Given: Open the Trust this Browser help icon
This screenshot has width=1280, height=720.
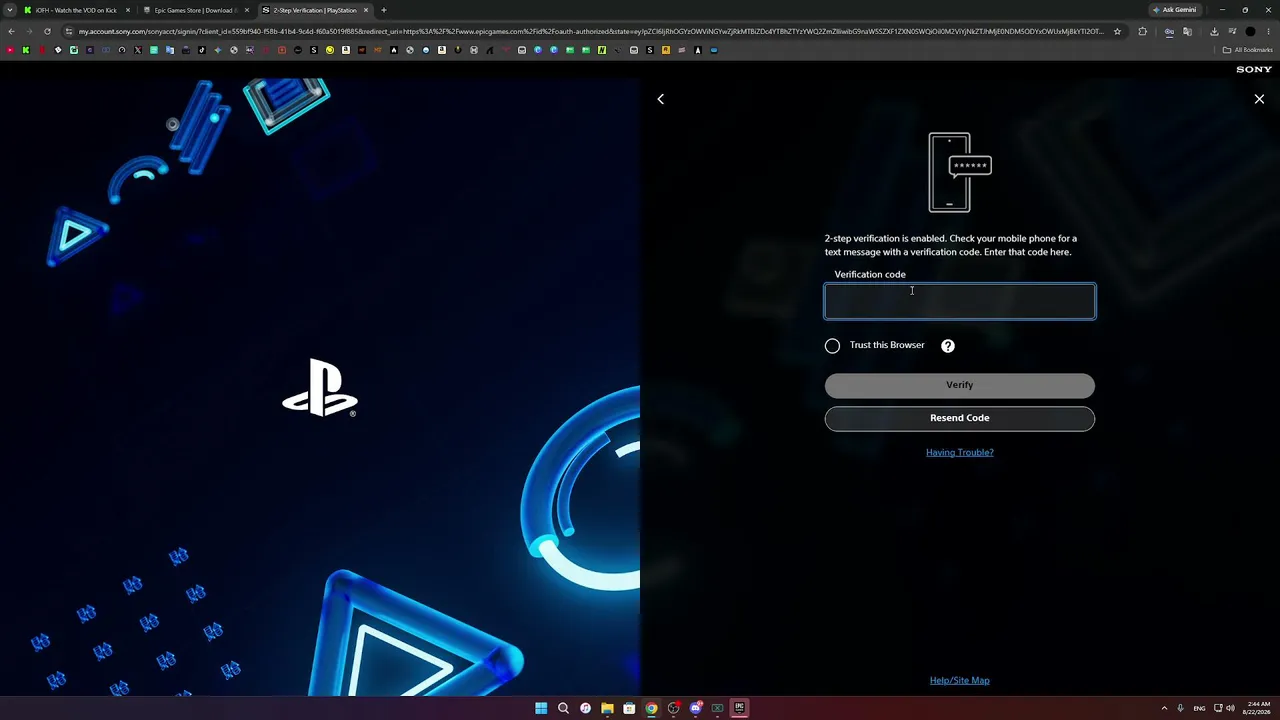Looking at the screenshot, I should [948, 346].
